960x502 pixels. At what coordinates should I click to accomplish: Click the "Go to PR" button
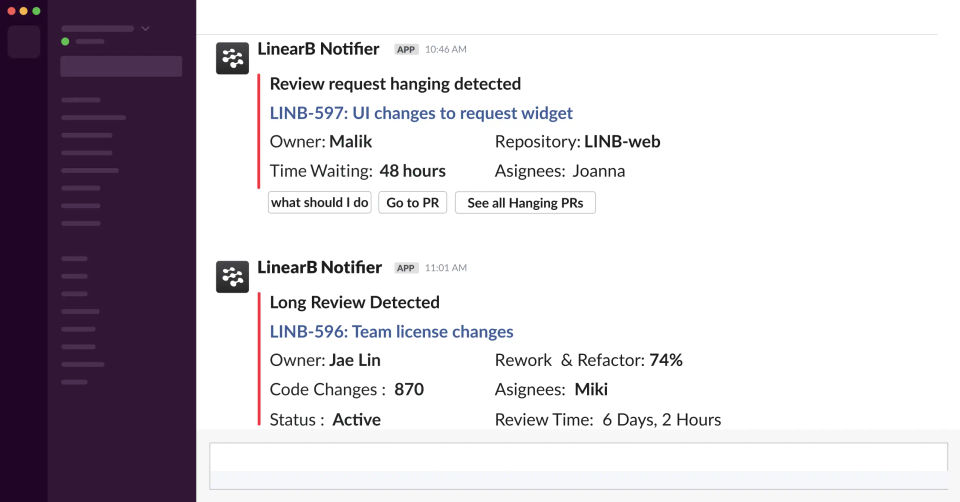coord(412,203)
